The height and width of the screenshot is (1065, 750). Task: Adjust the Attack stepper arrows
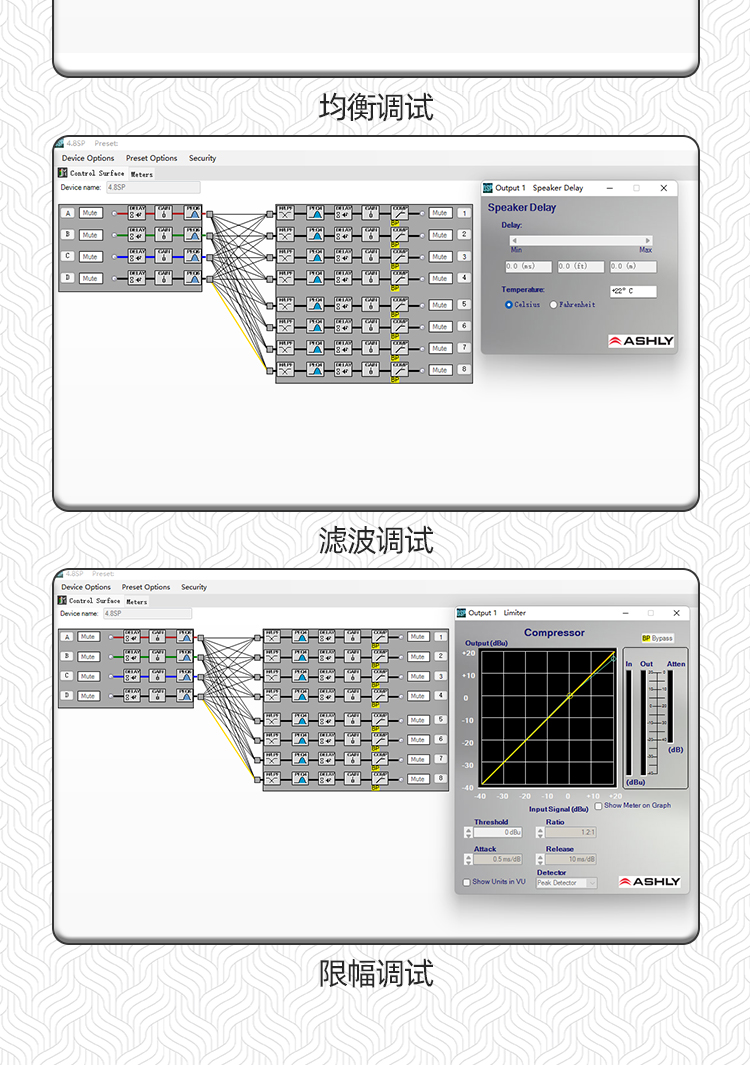[468, 860]
